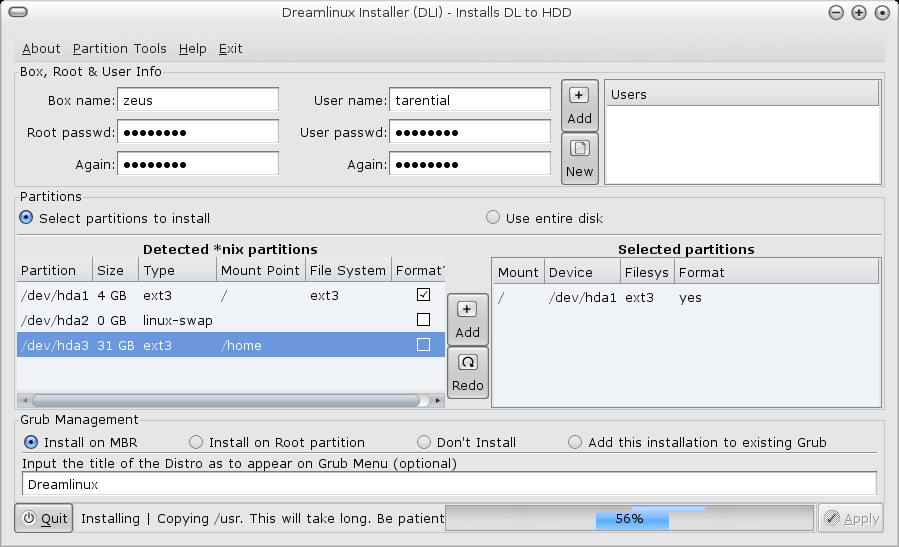This screenshot has height=547, width=899.
Task: Focus the Grub distro title field
Action: pos(449,484)
